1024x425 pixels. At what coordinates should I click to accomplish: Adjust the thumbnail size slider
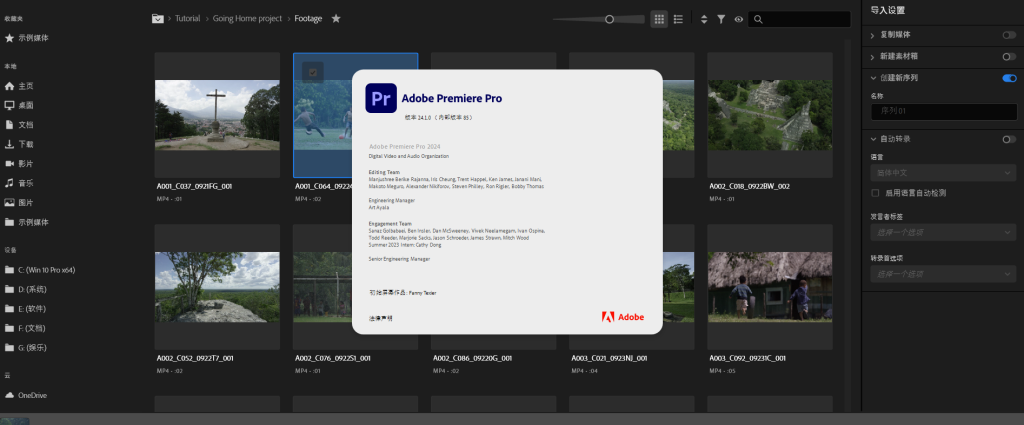(x=609, y=20)
